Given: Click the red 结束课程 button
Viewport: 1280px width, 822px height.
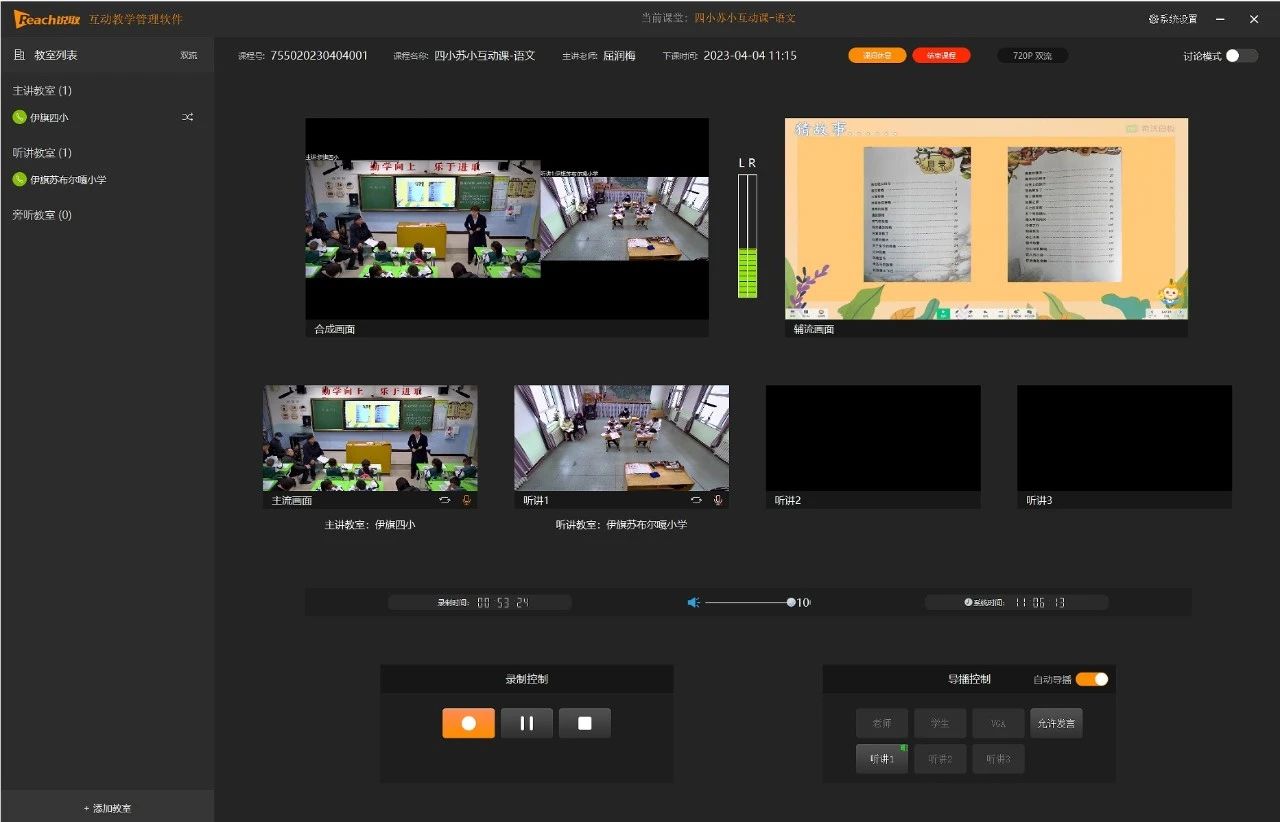Looking at the screenshot, I should click(x=941, y=56).
